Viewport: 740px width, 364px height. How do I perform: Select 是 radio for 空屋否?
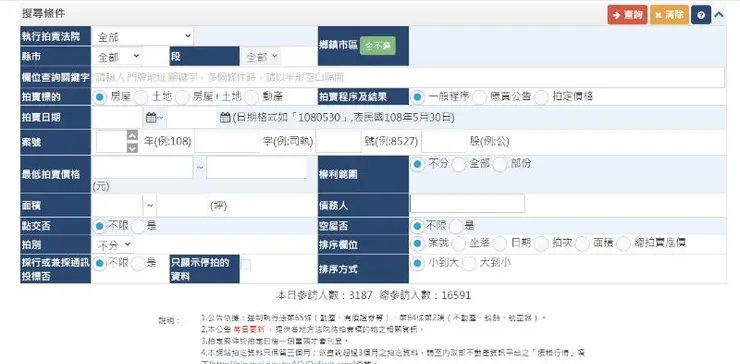coord(456,227)
